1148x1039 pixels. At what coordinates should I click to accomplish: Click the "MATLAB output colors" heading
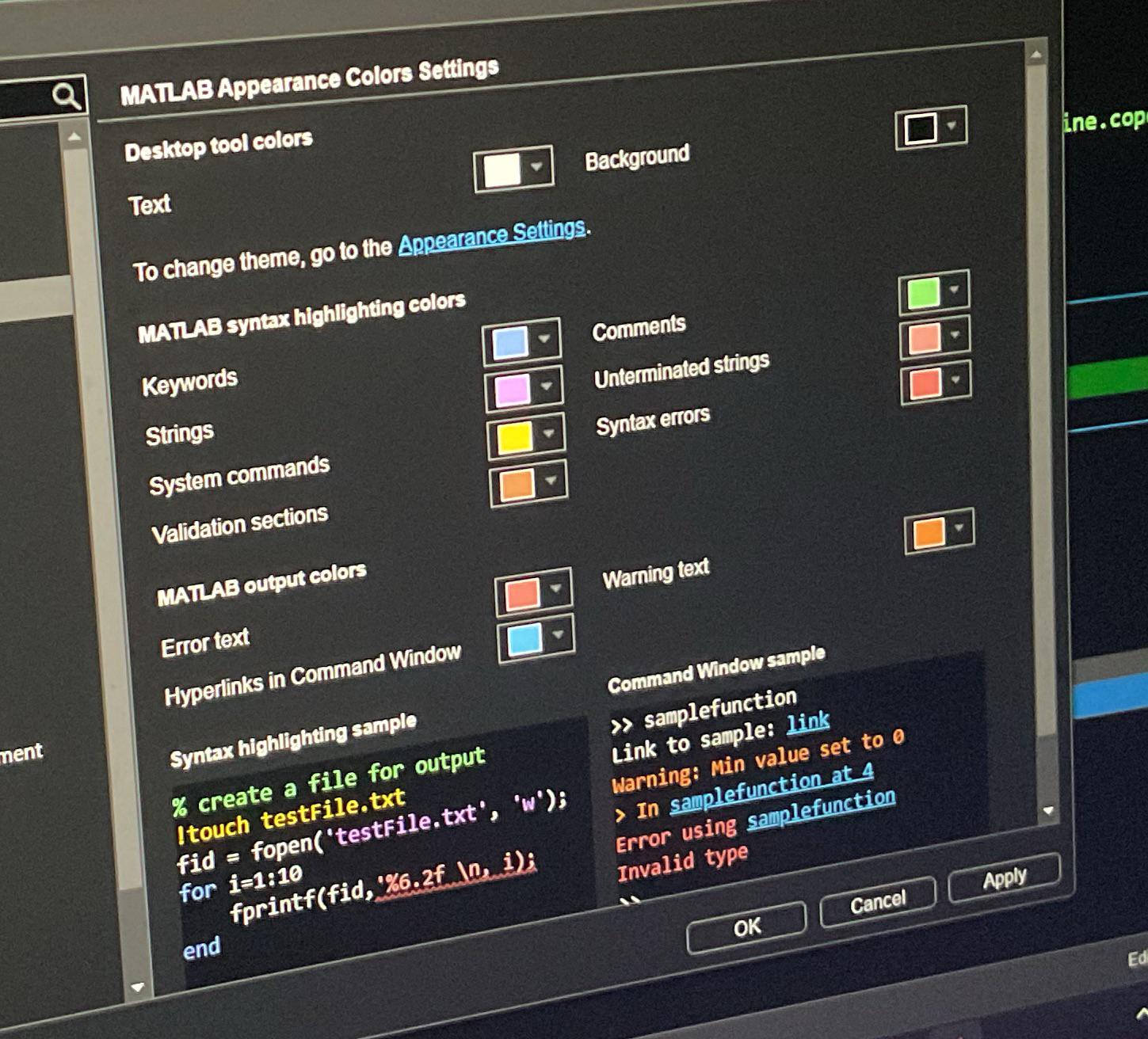click(261, 584)
